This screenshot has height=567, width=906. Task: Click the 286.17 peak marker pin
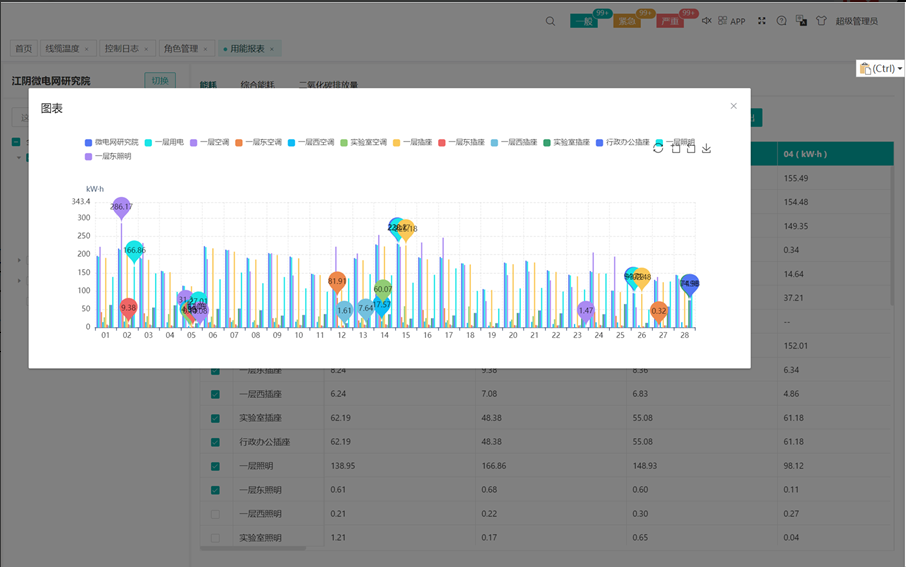(121, 207)
